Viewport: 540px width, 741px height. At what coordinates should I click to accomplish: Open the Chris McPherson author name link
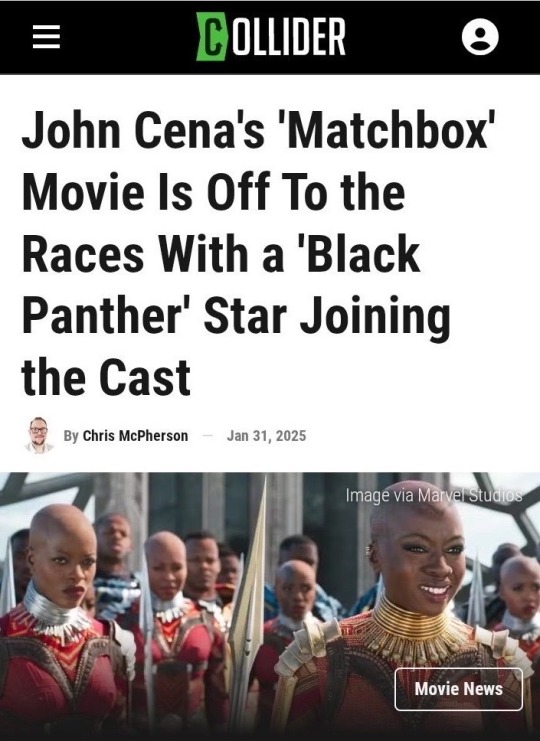135,435
